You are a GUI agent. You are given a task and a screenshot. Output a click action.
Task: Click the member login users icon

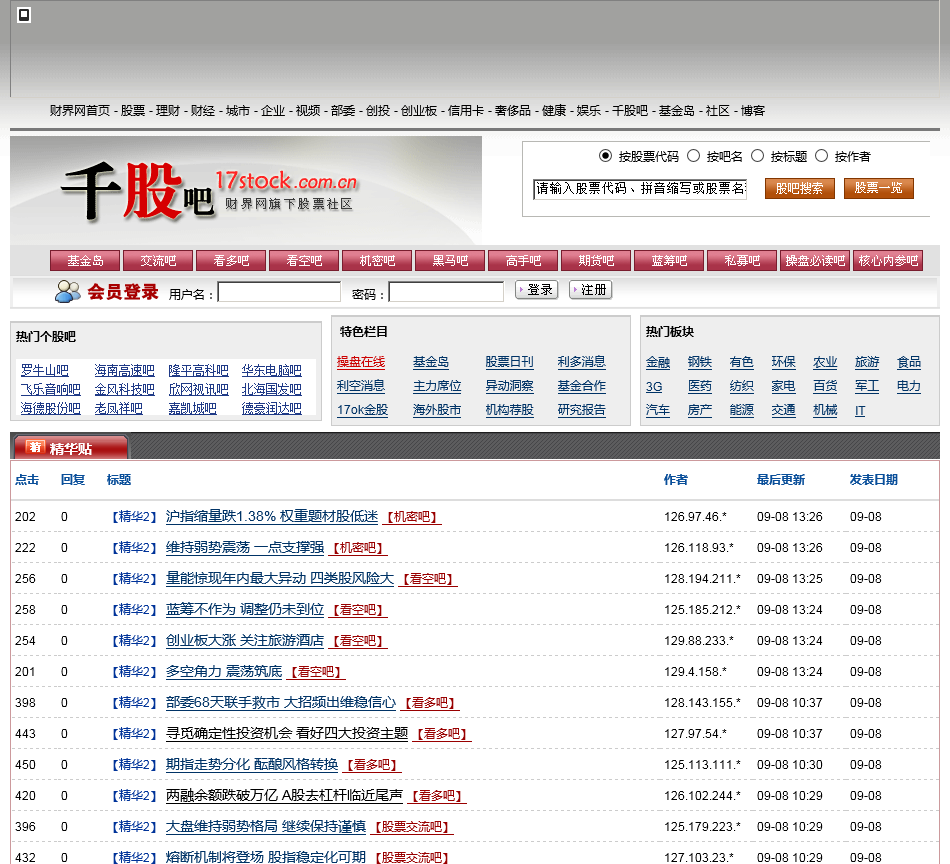coord(67,291)
